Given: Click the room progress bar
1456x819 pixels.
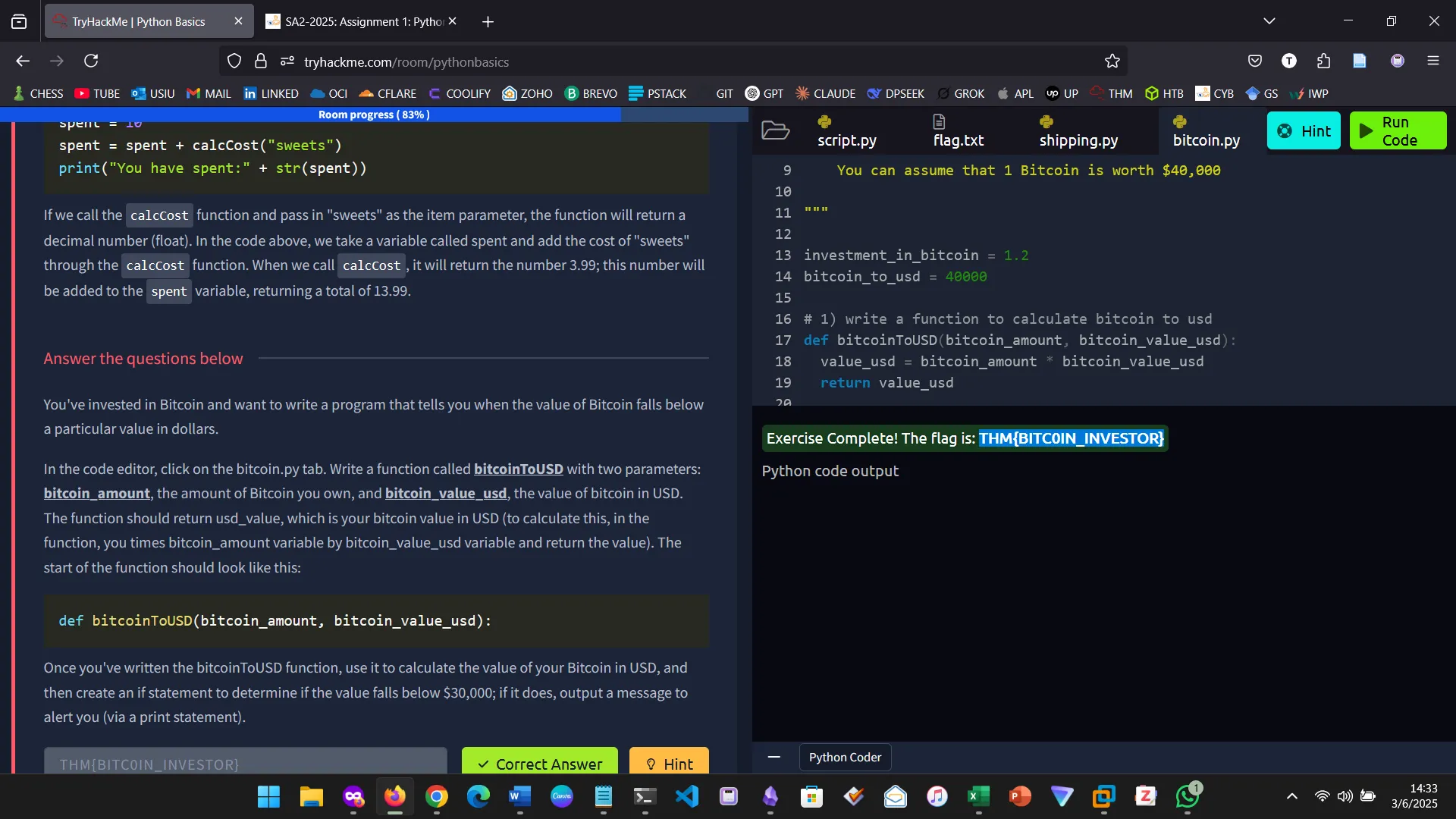Looking at the screenshot, I should [374, 115].
